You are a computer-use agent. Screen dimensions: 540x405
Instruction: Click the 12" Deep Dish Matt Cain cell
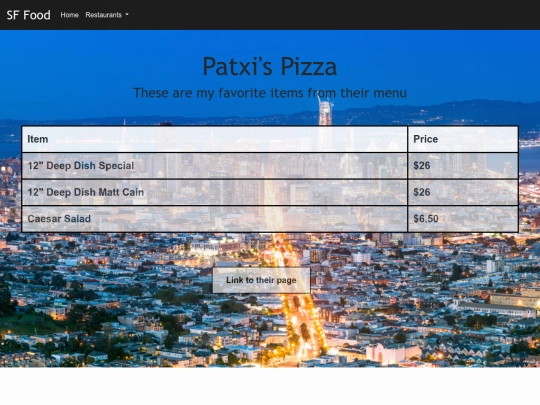[x=215, y=192]
